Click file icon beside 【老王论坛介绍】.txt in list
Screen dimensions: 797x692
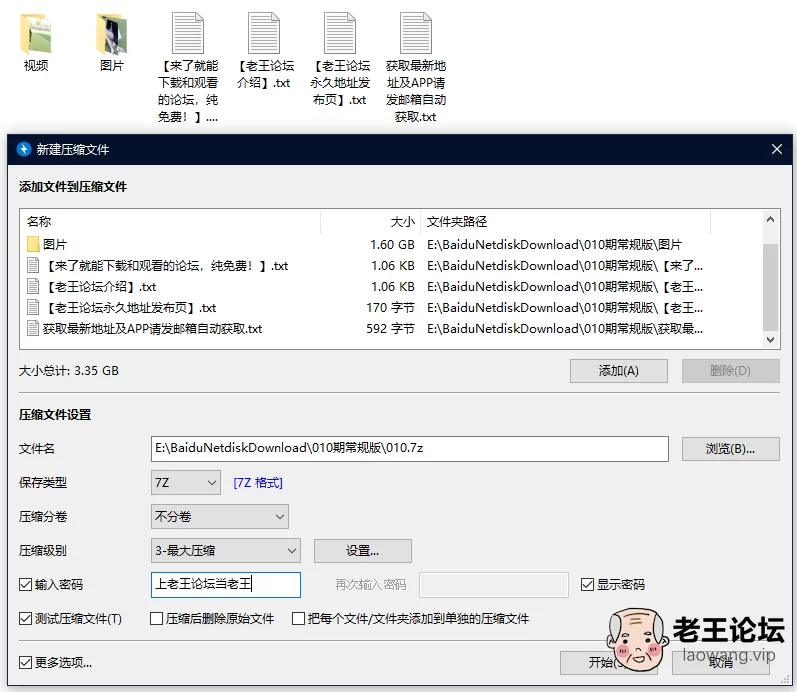tap(33, 287)
